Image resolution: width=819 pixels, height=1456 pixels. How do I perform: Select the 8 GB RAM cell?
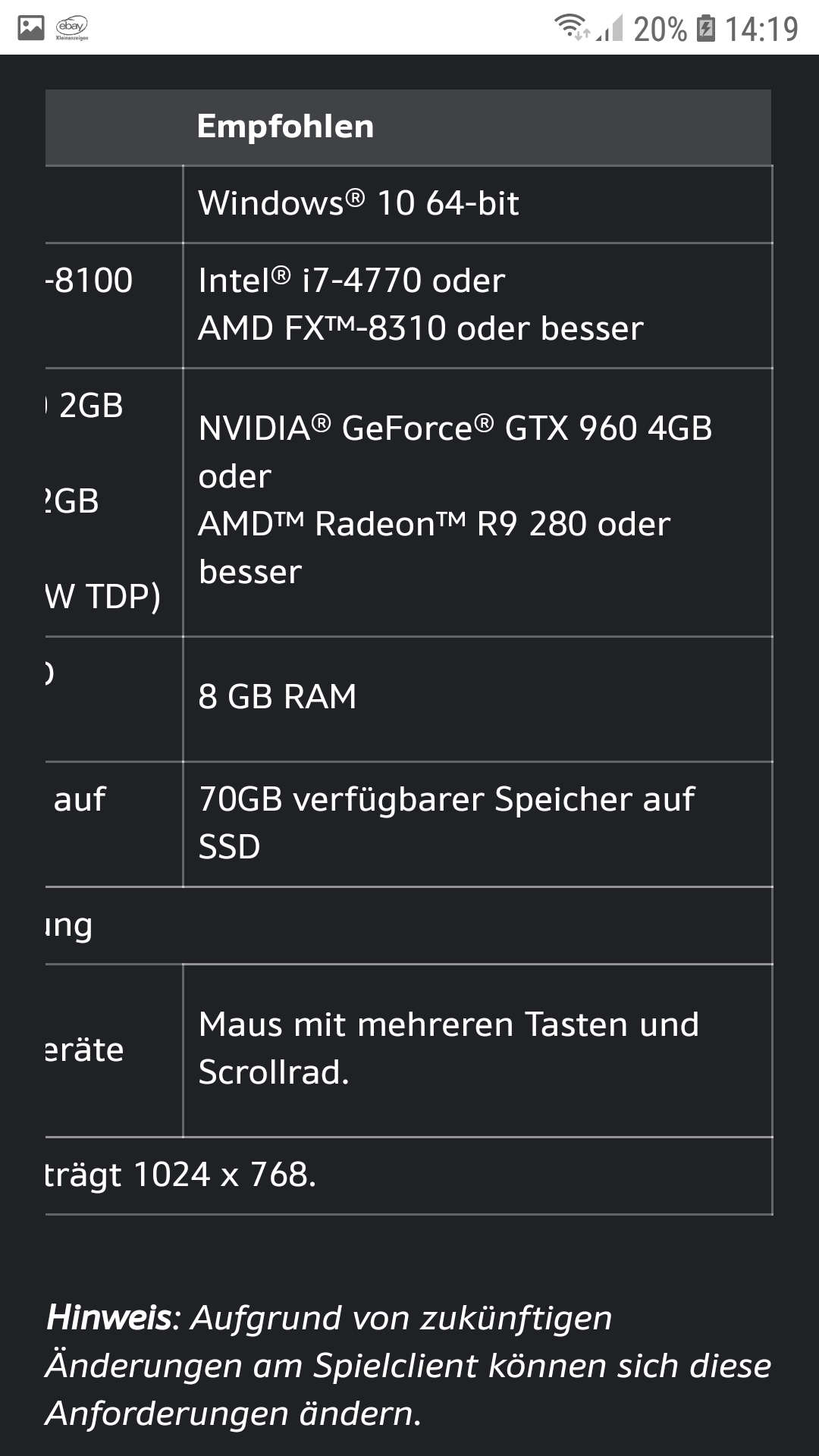pyautogui.click(x=478, y=698)
